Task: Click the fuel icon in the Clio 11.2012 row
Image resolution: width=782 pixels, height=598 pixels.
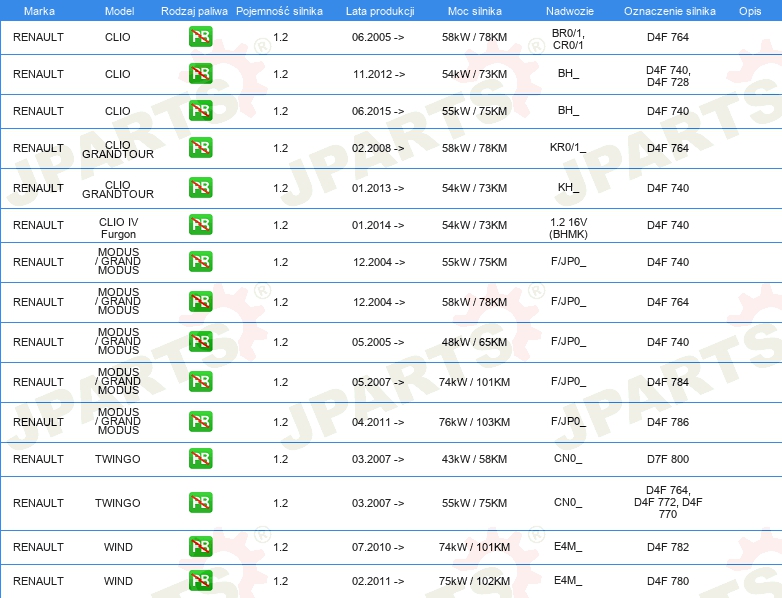Action: point(200,74)
